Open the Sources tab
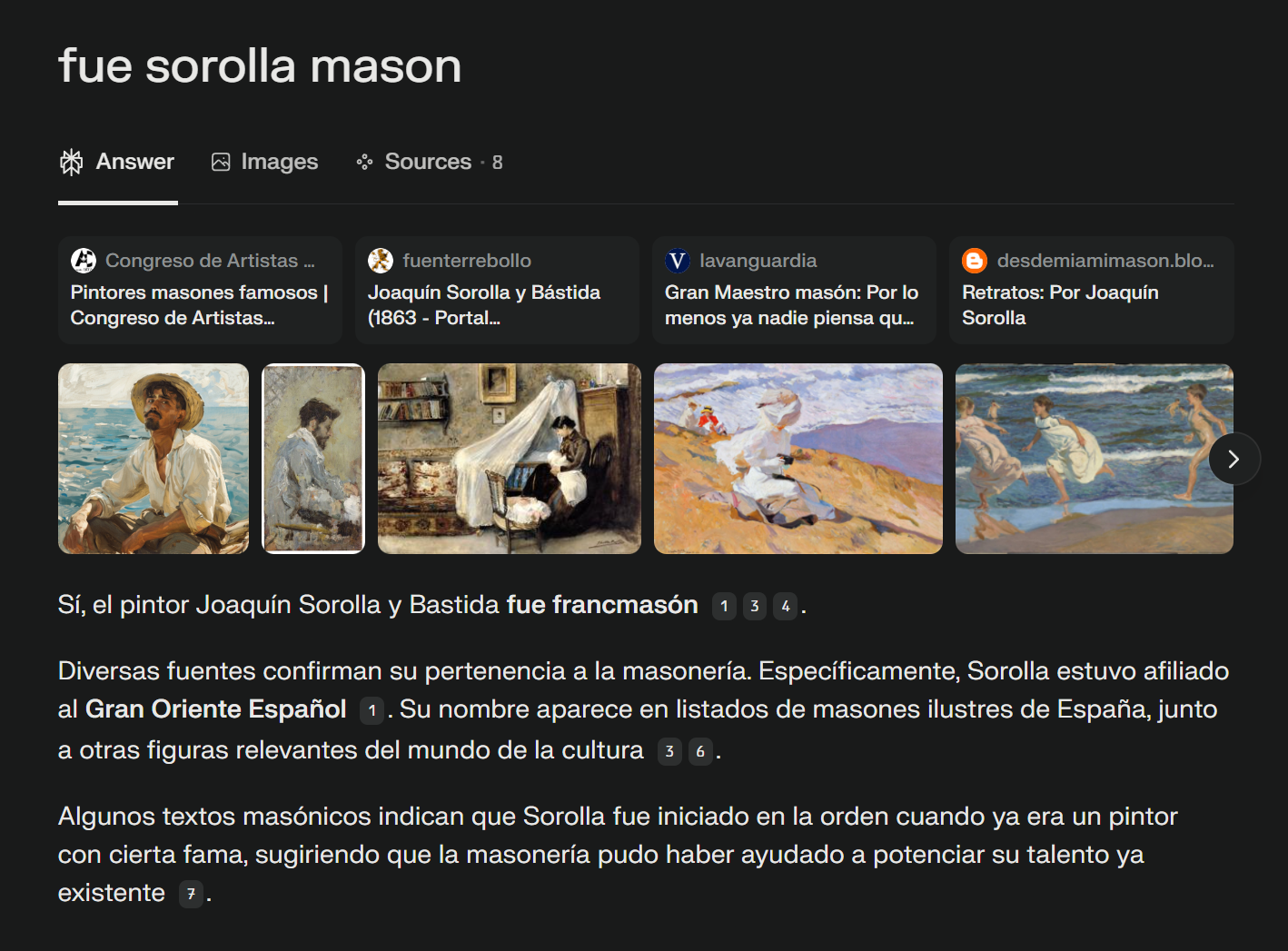This screenshot has height=951, width=1288. coord(430,162)
